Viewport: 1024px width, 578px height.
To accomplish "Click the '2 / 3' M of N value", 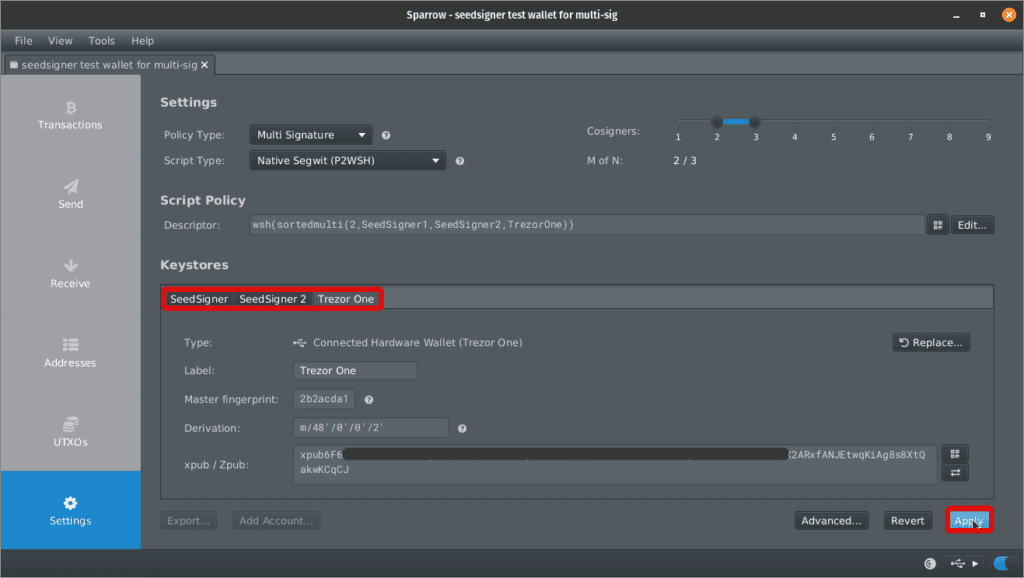I will click(684, 161).
